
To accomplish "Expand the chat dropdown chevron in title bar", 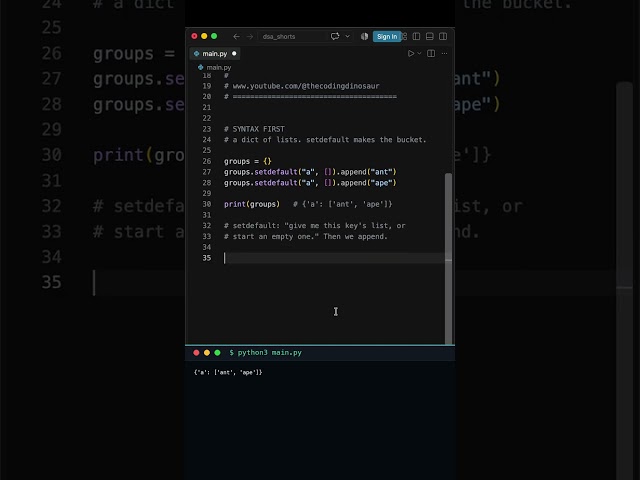I will [x=347, y=36].
